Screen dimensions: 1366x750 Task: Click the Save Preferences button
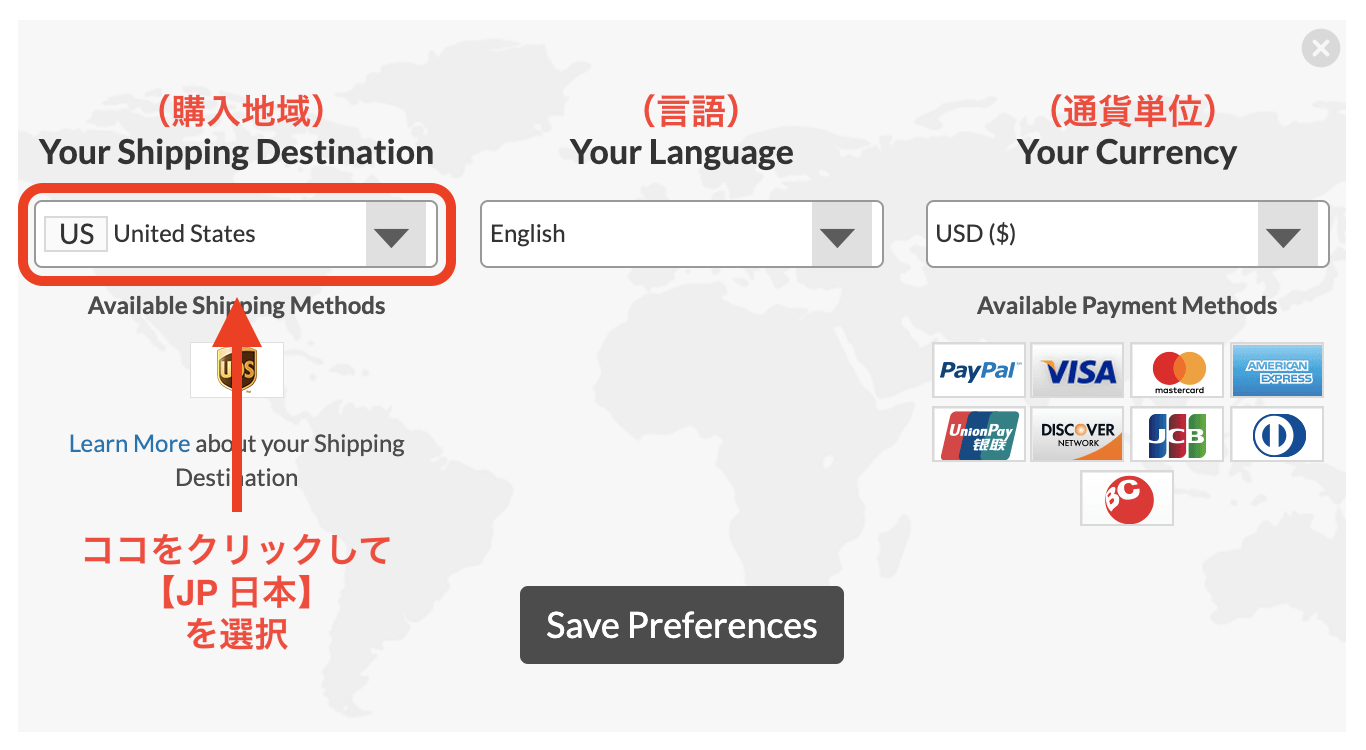(x=682, y=625)
